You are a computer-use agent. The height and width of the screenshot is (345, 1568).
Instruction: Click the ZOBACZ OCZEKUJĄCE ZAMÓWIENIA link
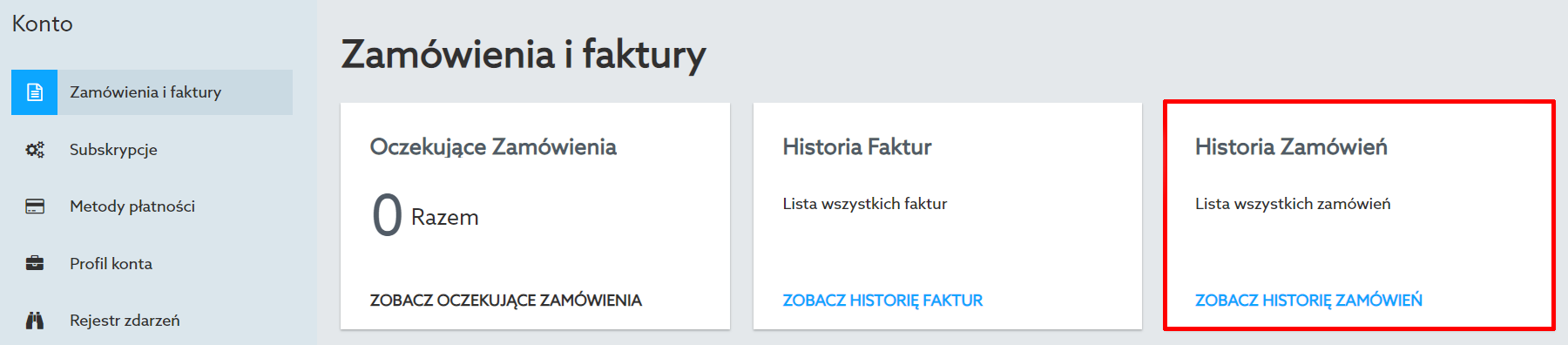tap(505, 301)
